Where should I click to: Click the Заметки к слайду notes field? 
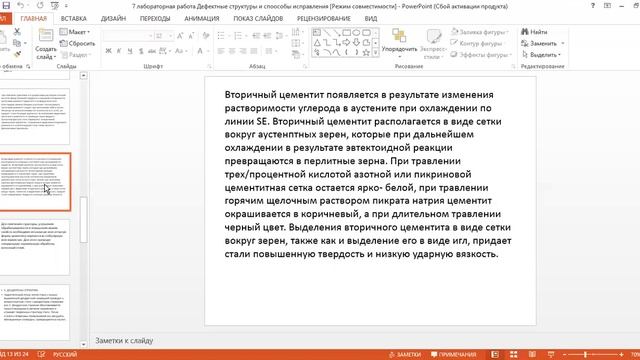[124, 340]
